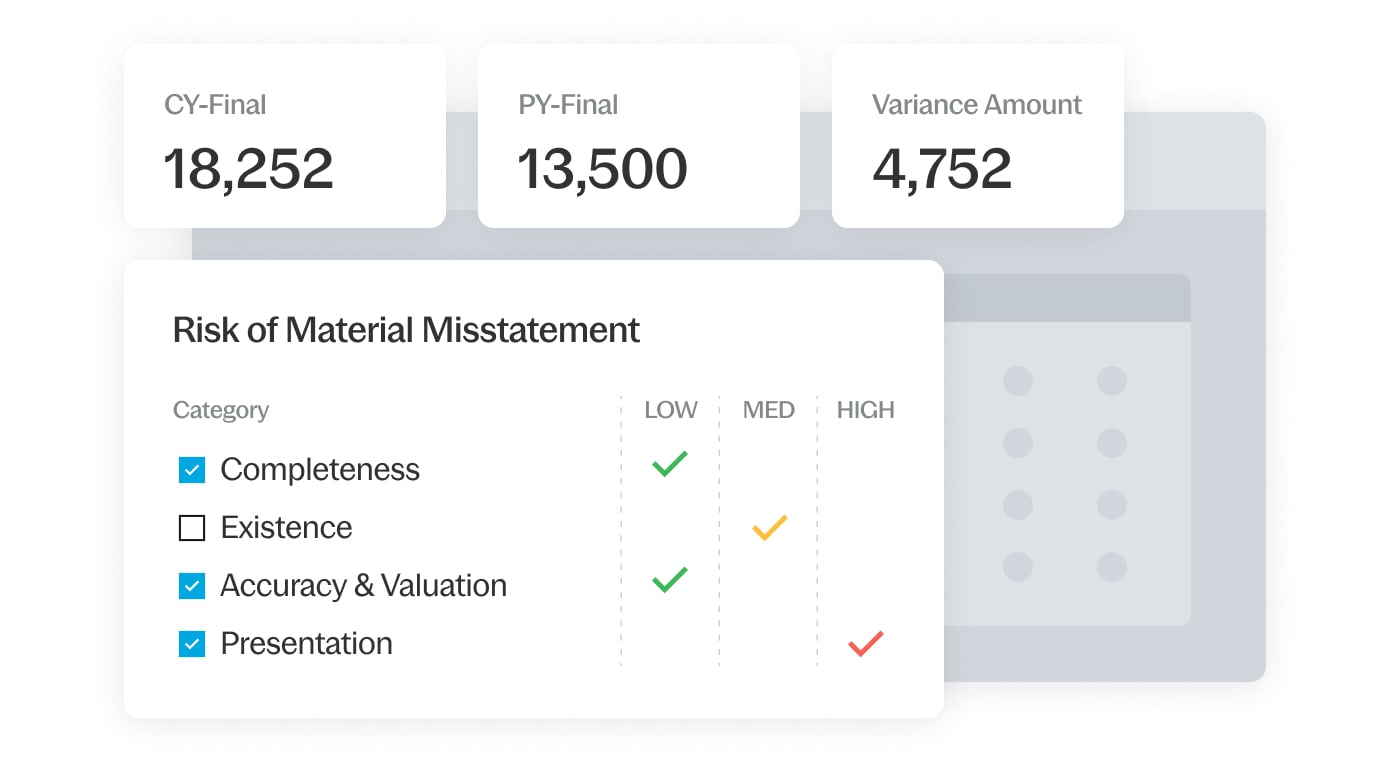Viewport: 1392px width, 778px height.
Task: Open the LOW column header
Action: click(670, 410)
